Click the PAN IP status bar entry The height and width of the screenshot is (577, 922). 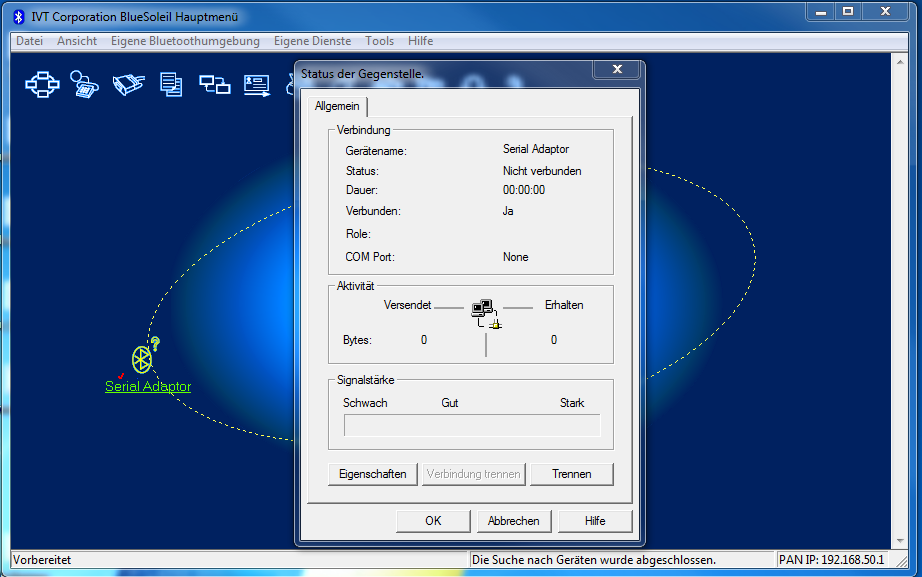pos(831,560)
